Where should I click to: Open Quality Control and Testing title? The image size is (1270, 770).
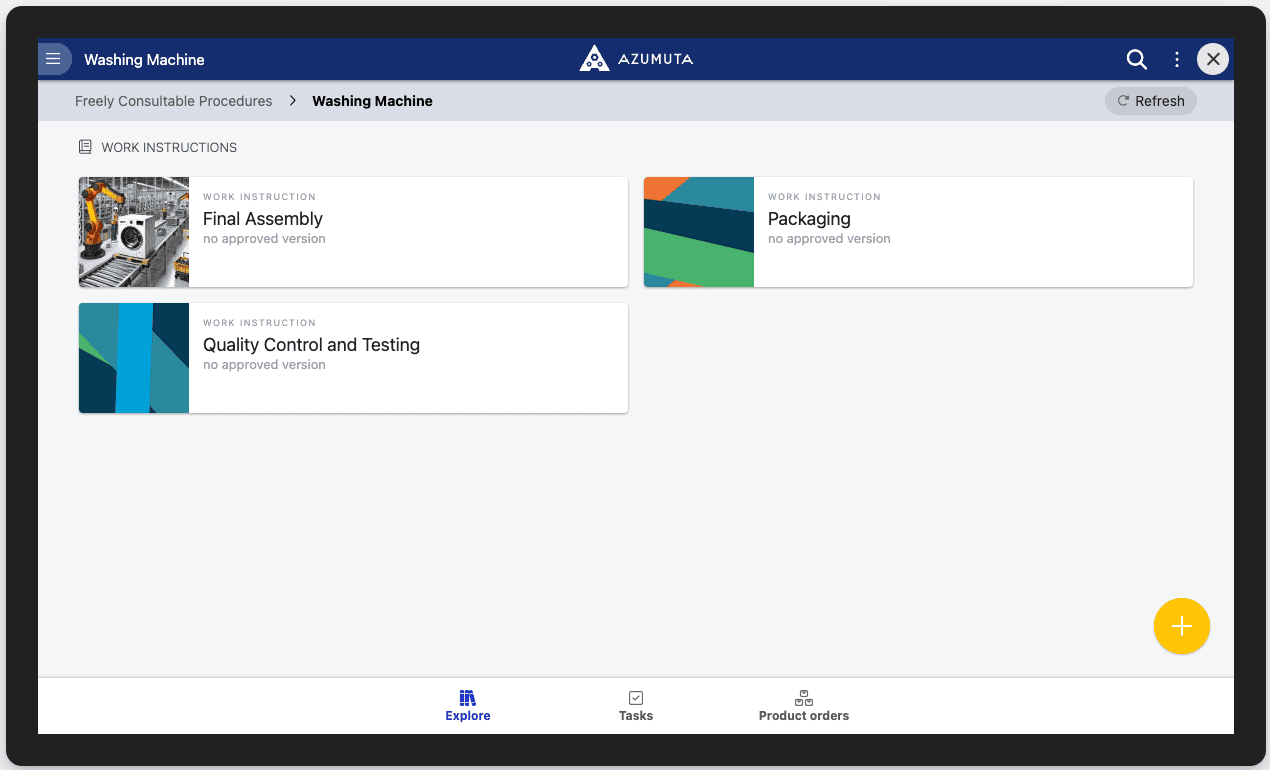pyautogui.click(x=311, y=345)
